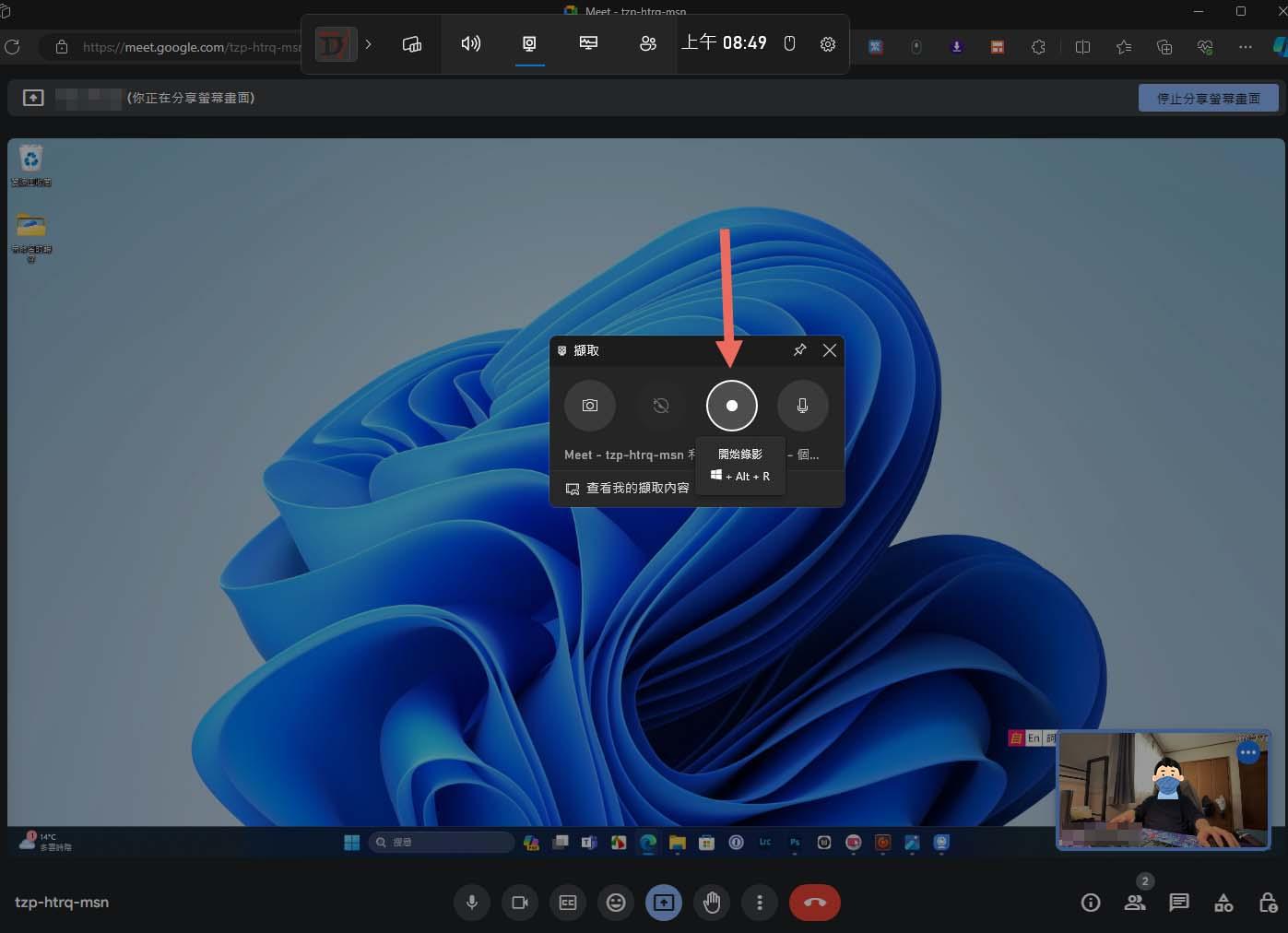Open Meet's more options three-dot menu
This screenshot has width=1288, height=933.
(x=760, y=903)
